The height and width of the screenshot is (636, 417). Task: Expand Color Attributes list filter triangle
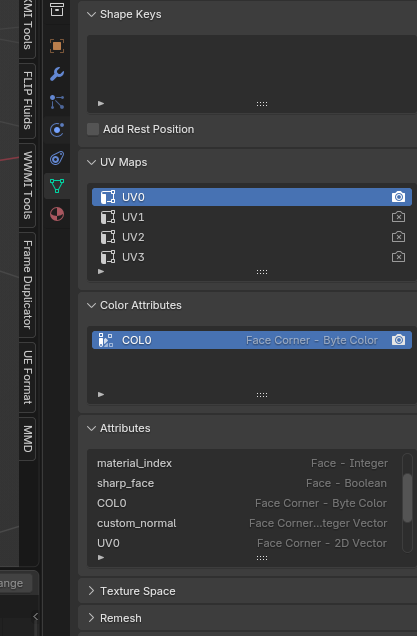[101, 394]
